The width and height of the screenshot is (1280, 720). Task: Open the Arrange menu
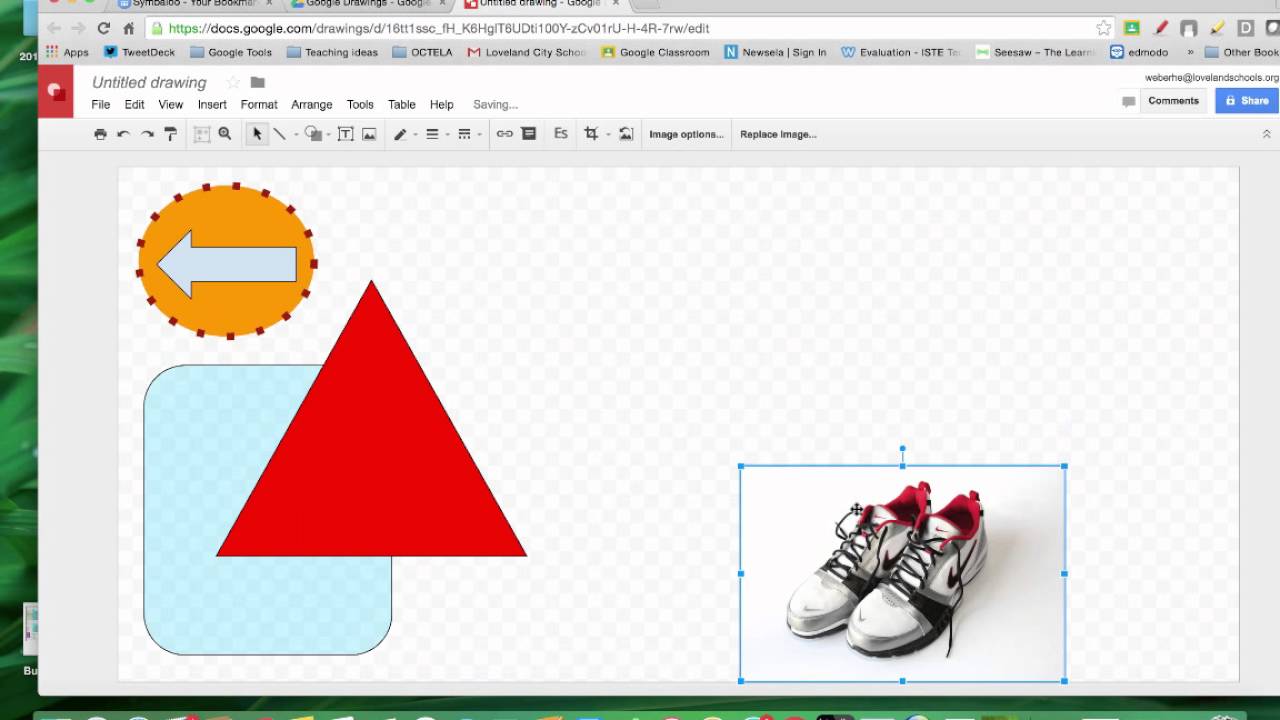click(311, 104)
